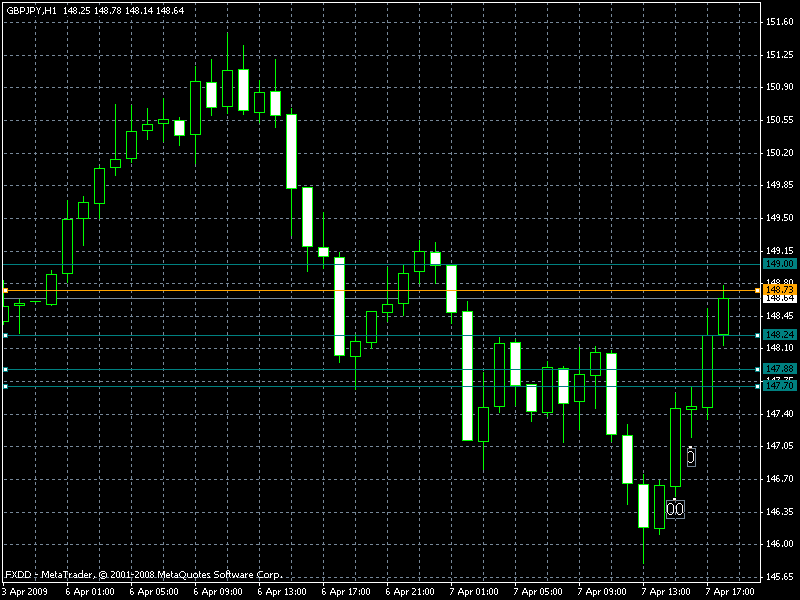Screen dimensions: 800x600
Task: Click the "6 Apr 17:00" time label
Action: point(346,592)
